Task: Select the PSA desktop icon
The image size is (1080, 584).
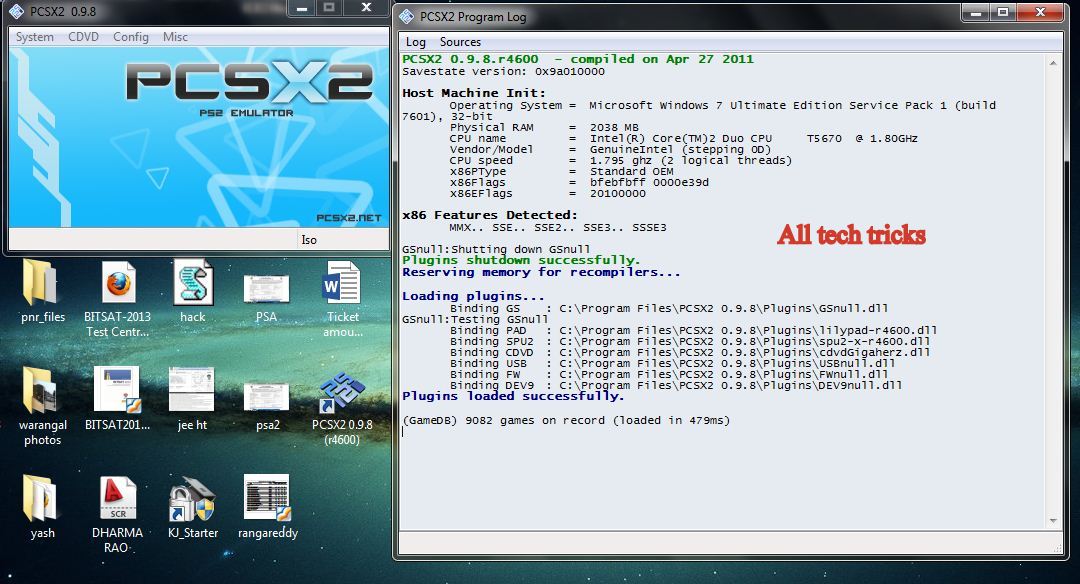Action: (265, 290)
